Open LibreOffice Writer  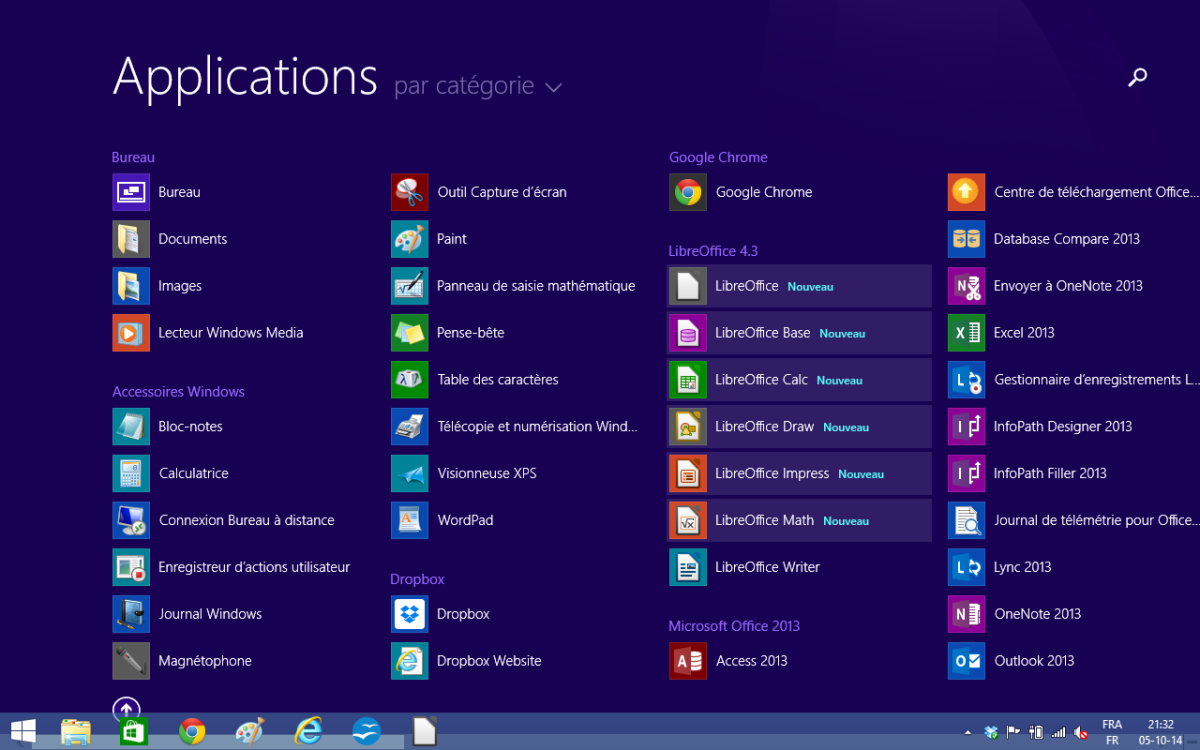[x=745, y=568]
